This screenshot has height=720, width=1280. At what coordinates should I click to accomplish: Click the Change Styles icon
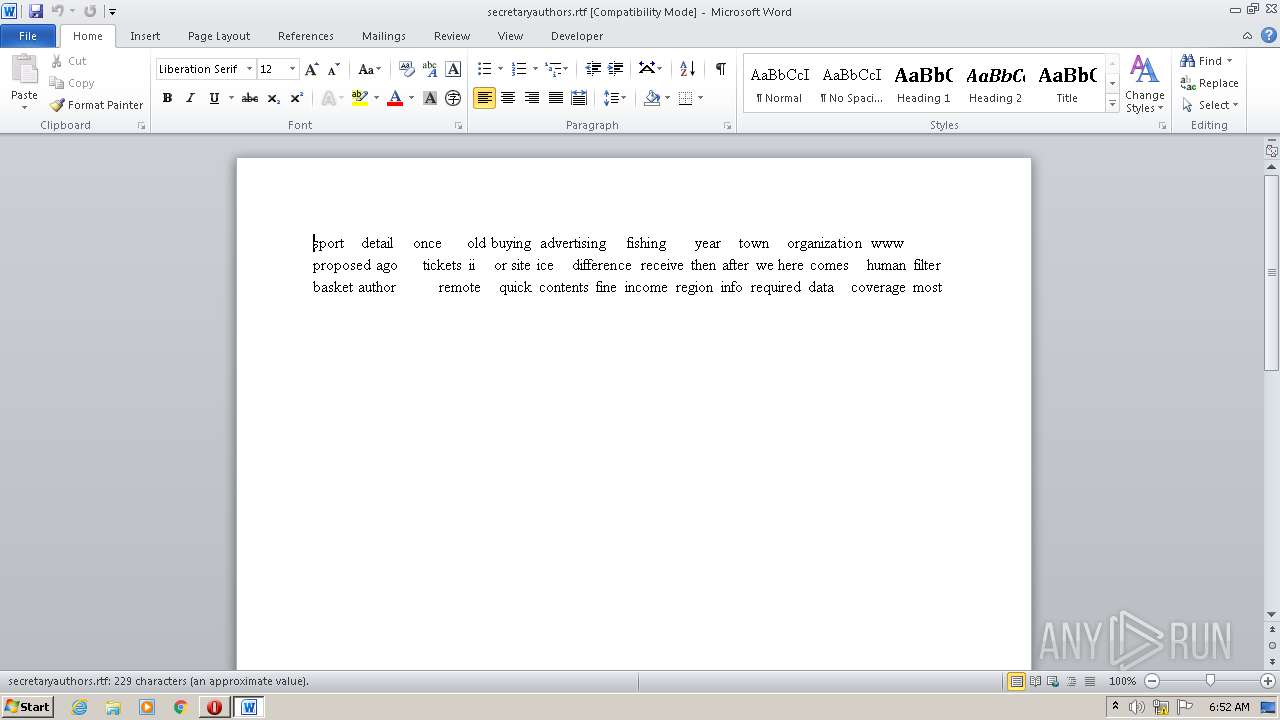1144,84
